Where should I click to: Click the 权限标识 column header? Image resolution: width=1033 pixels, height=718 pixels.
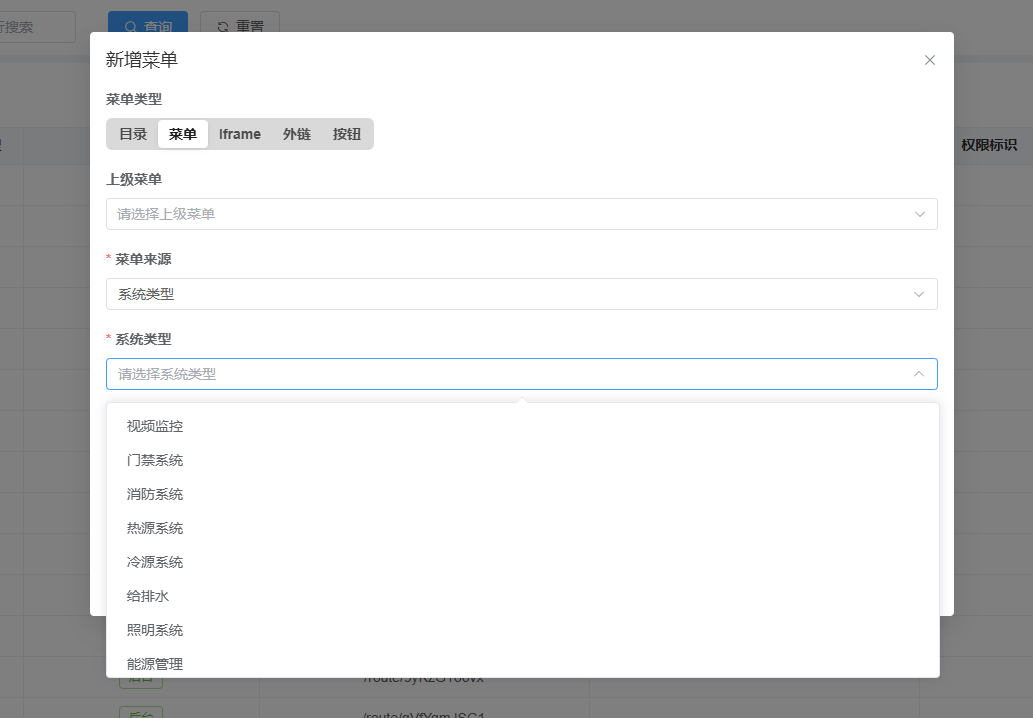[989, 145]
